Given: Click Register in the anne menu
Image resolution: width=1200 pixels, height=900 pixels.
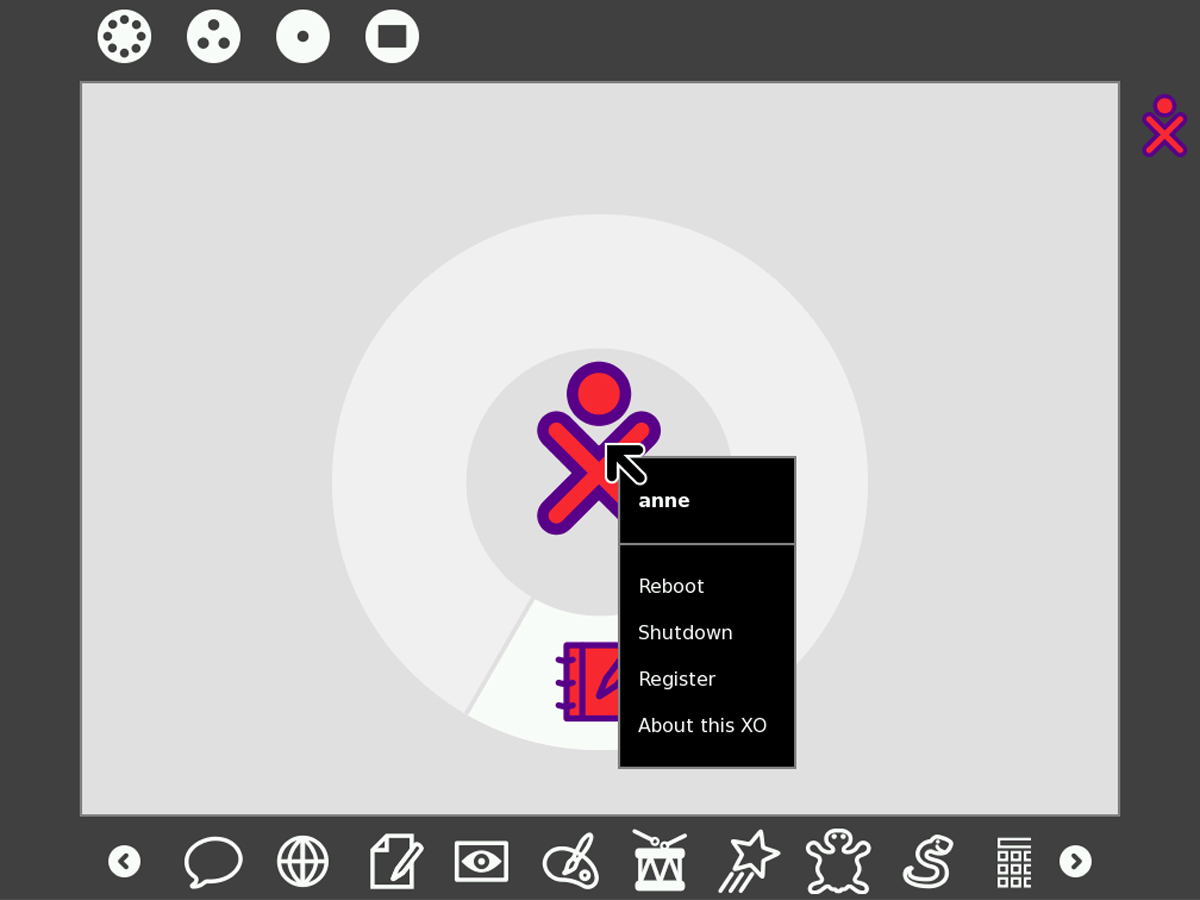Looking at the screenshot, I should pyautogui.click(x=677, y=679).
